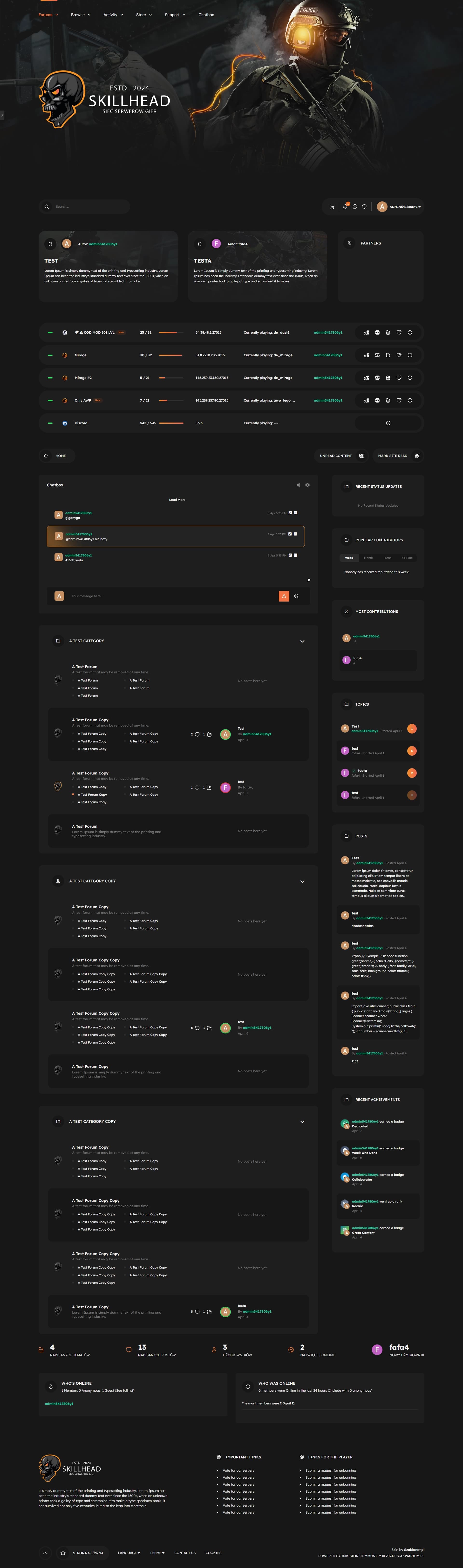This screenshot has width=463, height=1568.
Task: Select the All Time tab in Popular Contributors
Action: coord(407,558)
